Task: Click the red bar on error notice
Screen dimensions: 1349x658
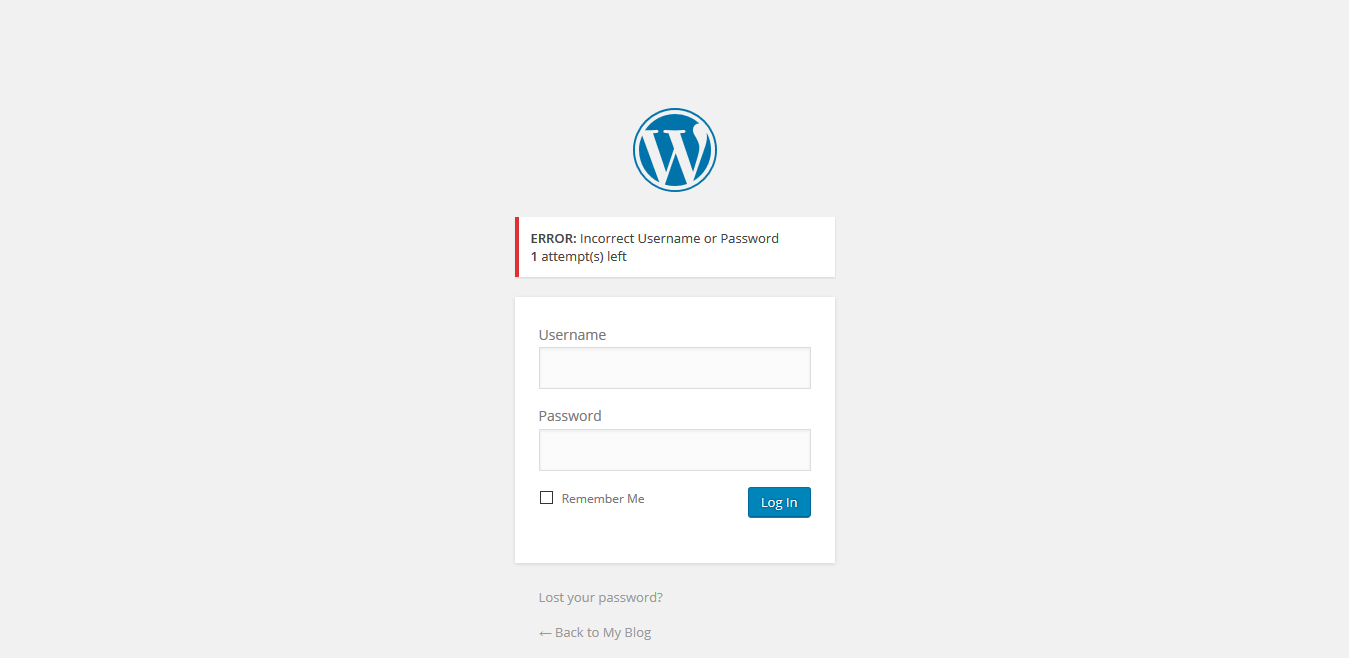Action: 517,247
